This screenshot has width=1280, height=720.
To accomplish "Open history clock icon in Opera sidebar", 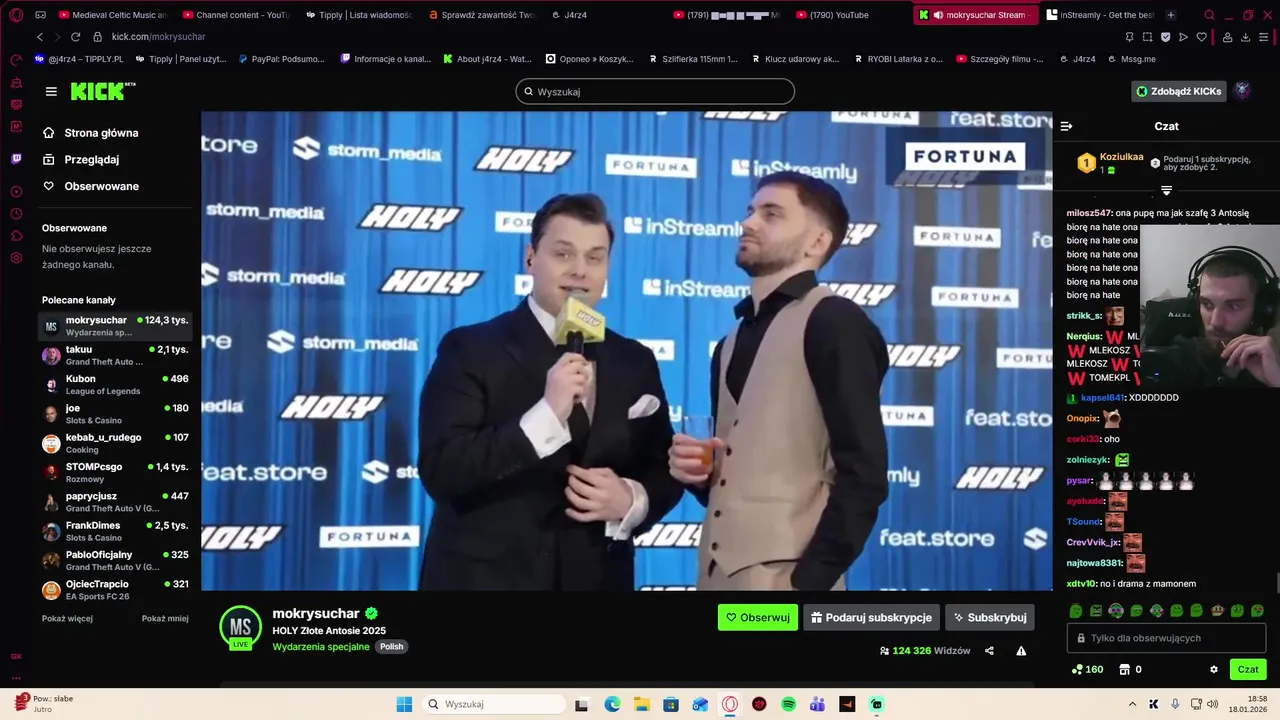I will [16, 214].
